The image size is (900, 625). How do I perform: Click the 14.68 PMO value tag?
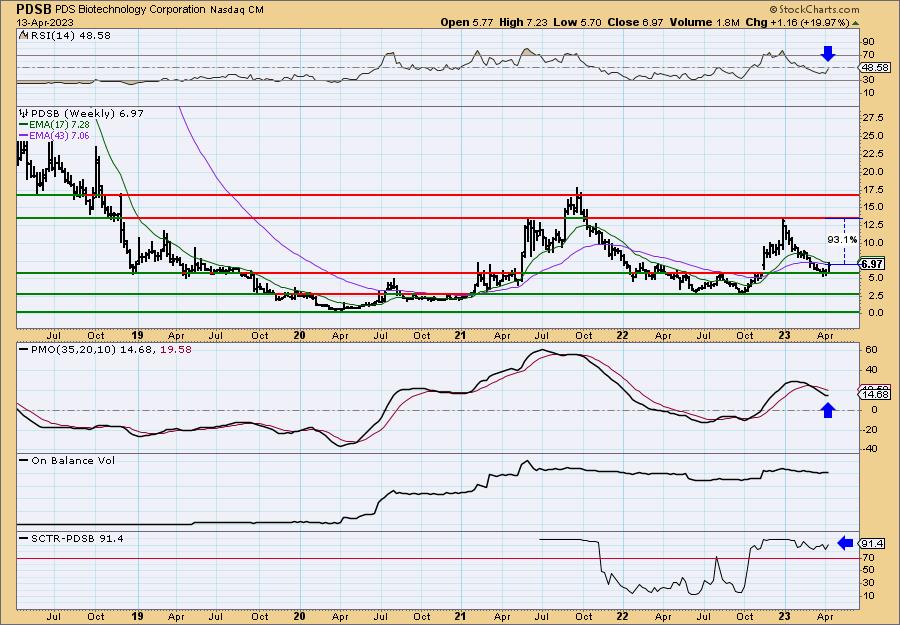click(x=875, y=395)
